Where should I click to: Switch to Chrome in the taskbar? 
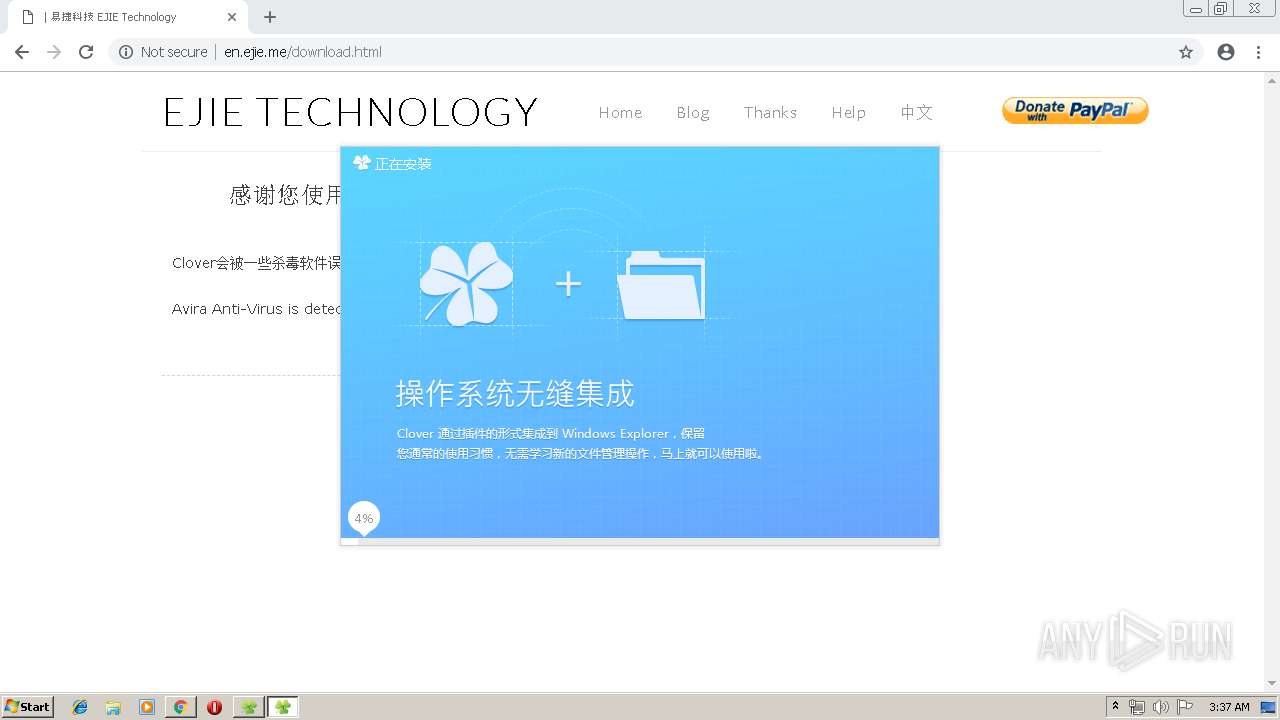(x=180, y=707)
